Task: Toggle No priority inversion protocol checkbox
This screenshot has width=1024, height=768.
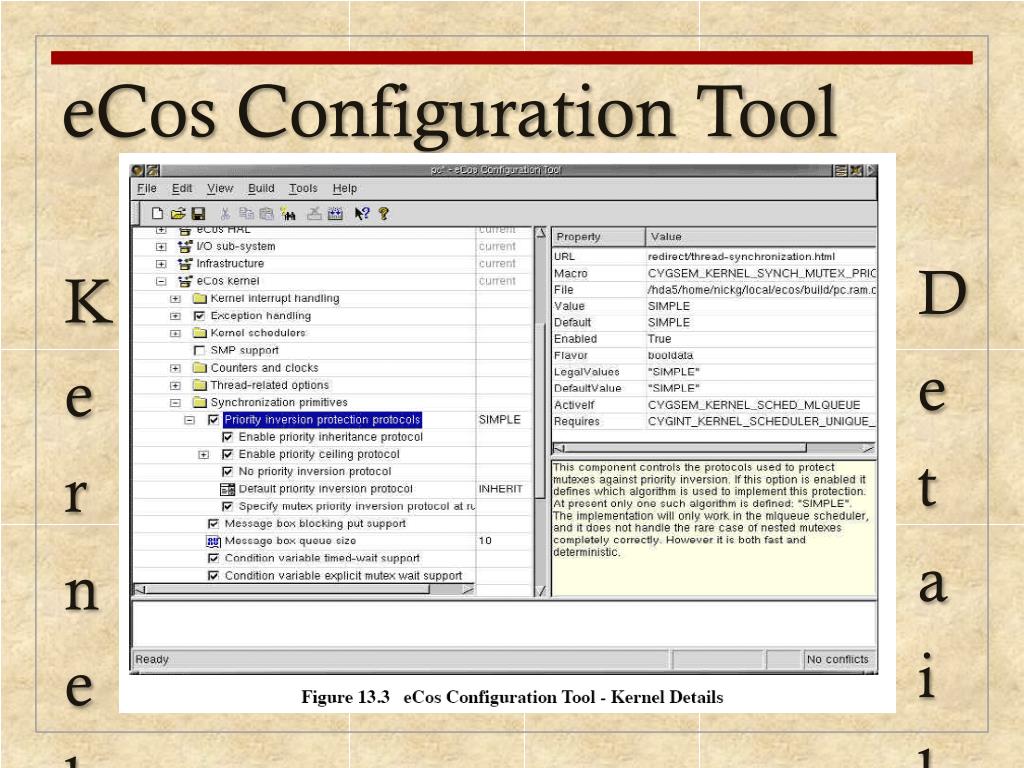Action: [227, 472]
